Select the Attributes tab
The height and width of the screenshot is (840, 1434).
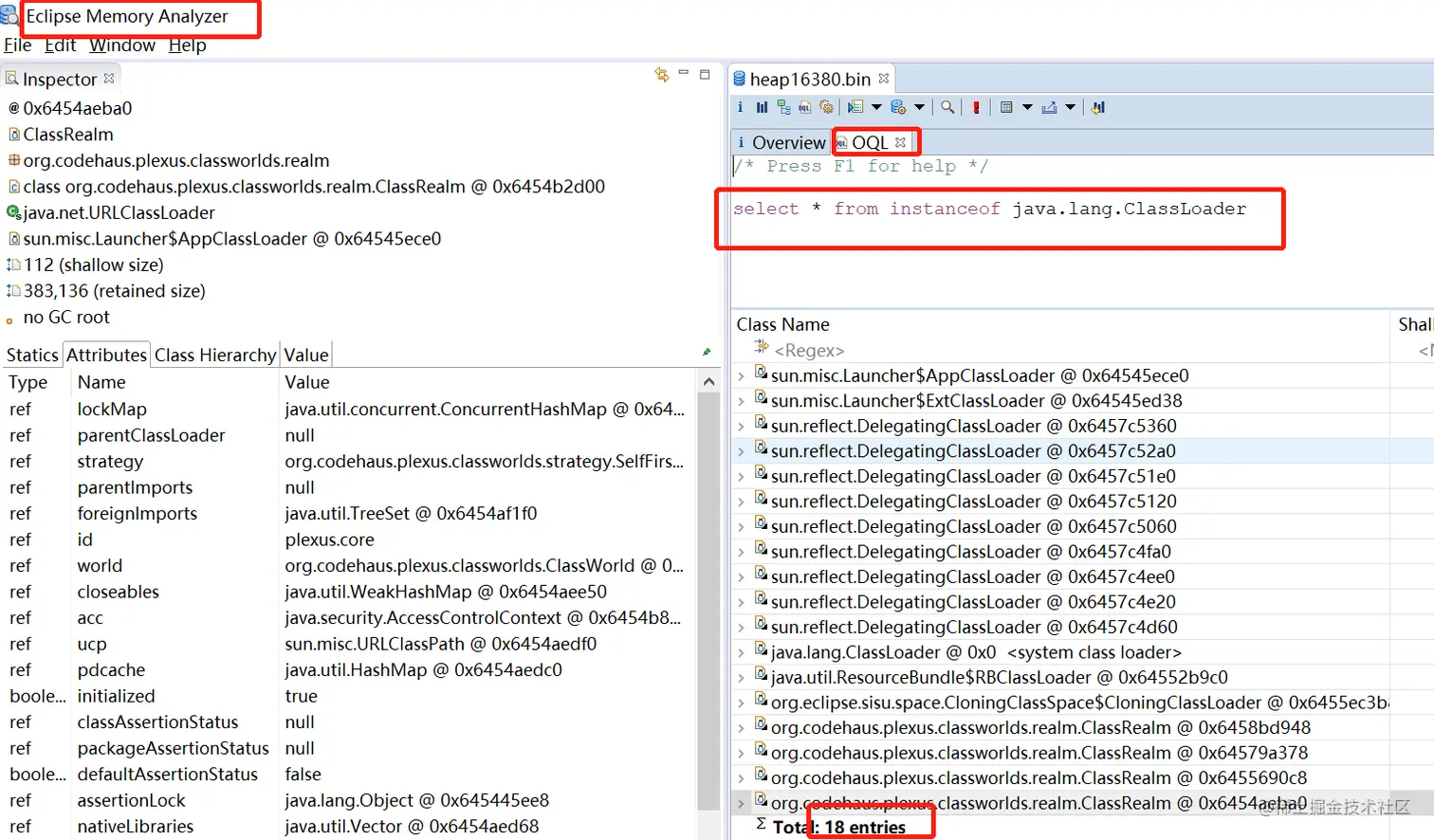(x=106, y=355)
